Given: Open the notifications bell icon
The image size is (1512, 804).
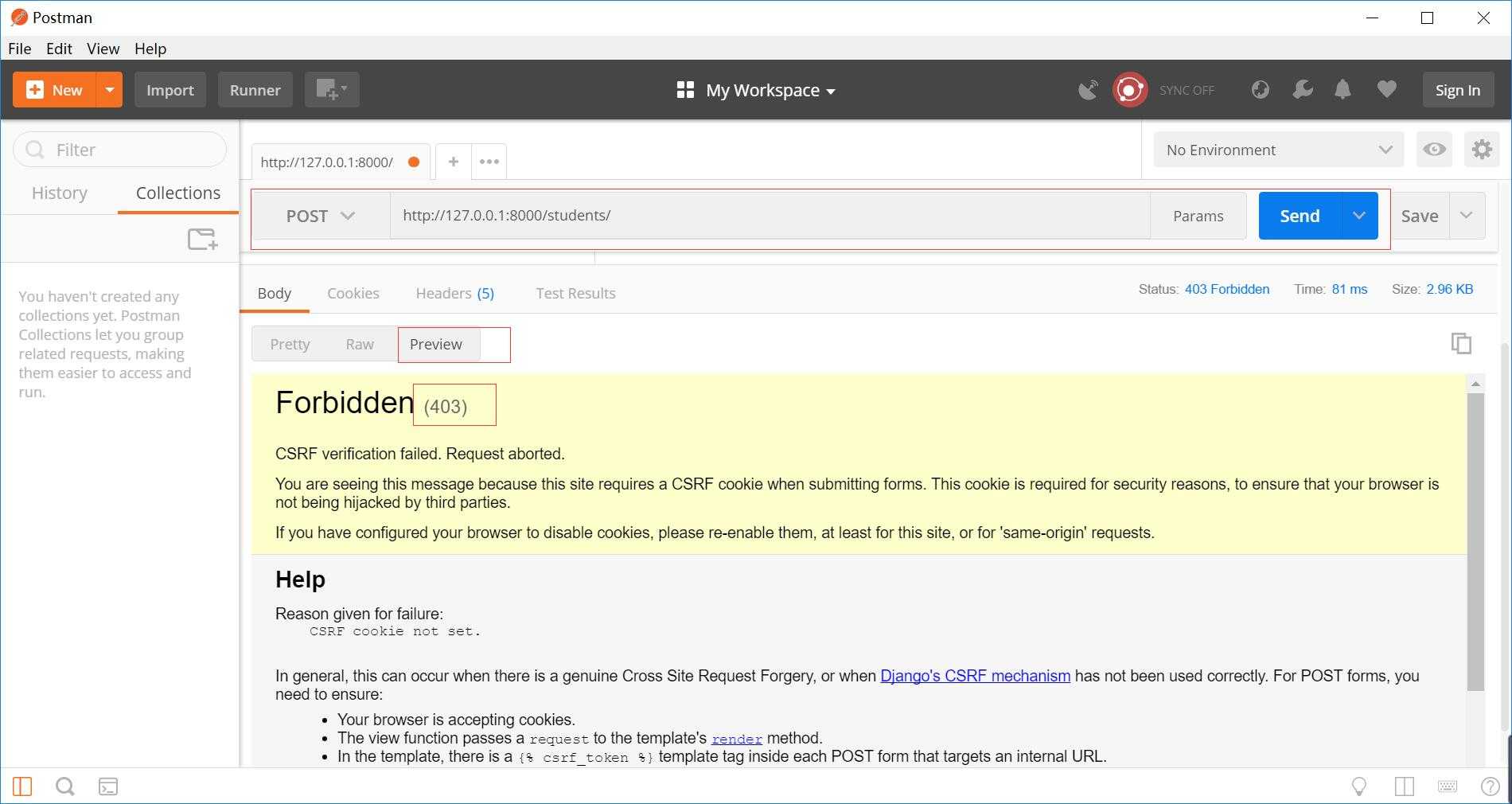Looking at the screenshot, I should click(x=1342, y=89).
